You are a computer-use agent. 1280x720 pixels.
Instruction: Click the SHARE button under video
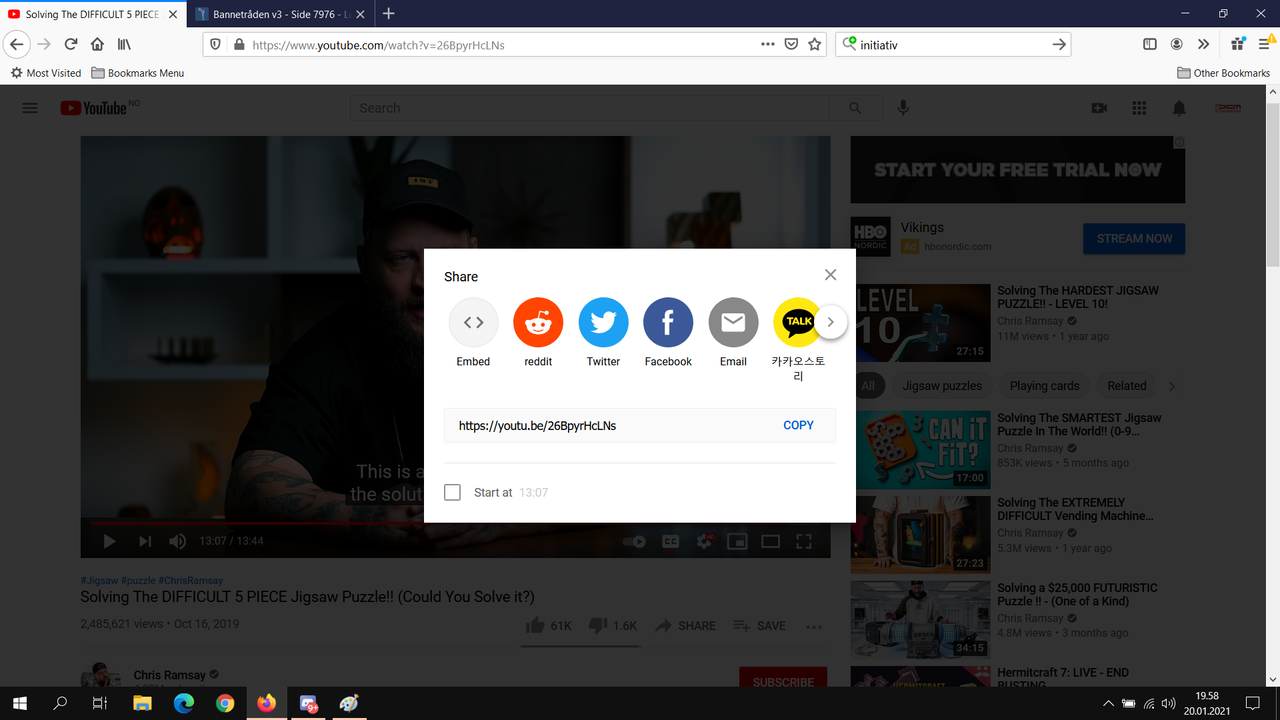coord(685,625)
